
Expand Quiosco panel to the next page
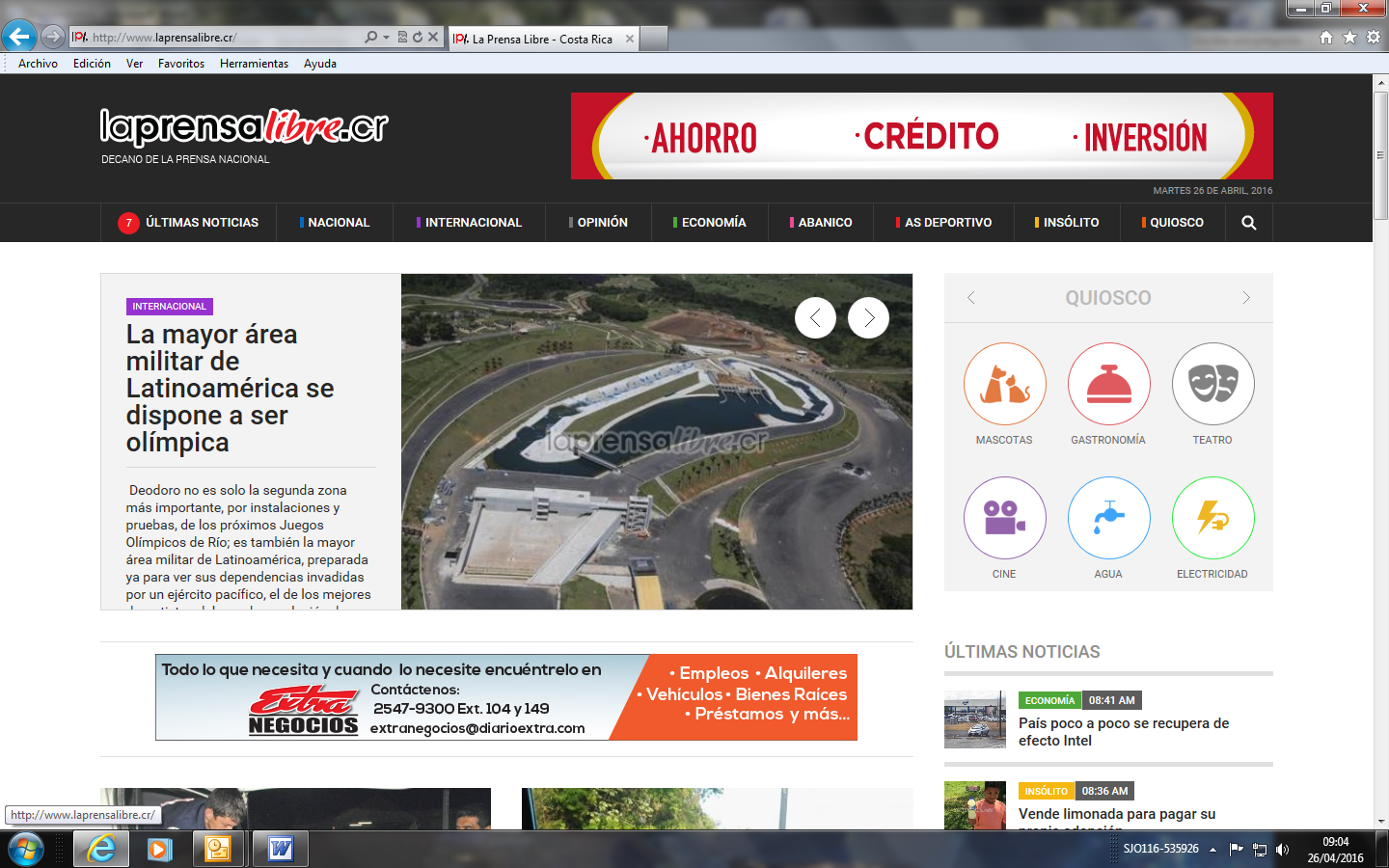(1246, 298)
